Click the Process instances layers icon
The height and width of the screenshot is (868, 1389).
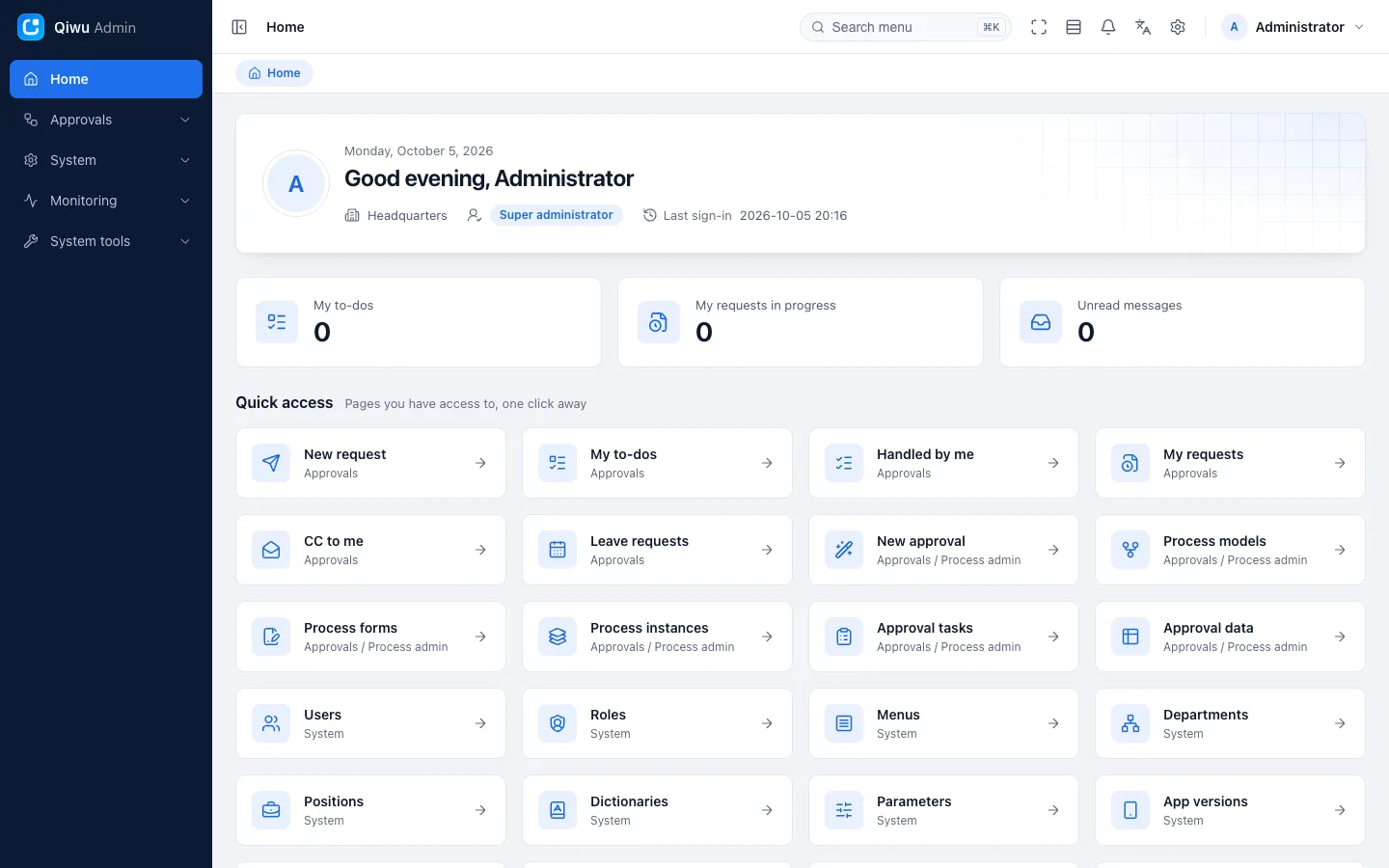[558, 637]
